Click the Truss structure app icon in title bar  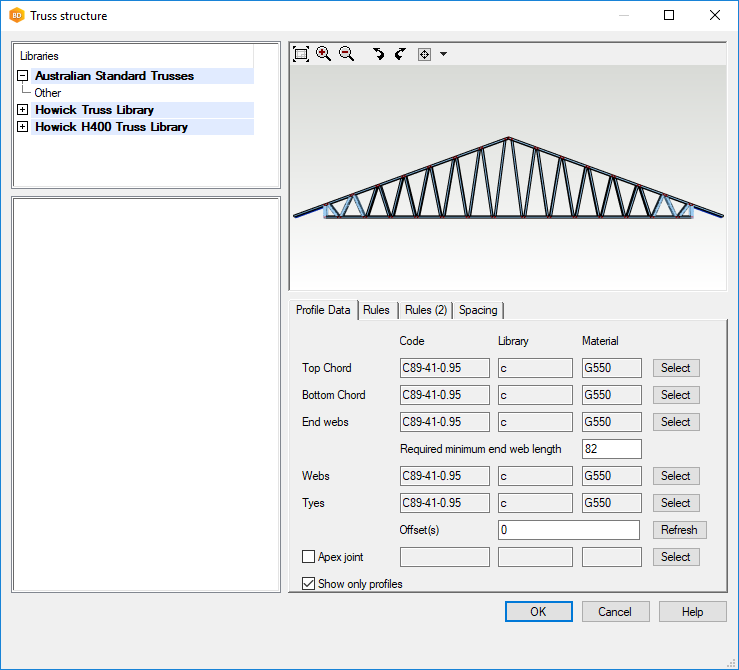(16, 15)
